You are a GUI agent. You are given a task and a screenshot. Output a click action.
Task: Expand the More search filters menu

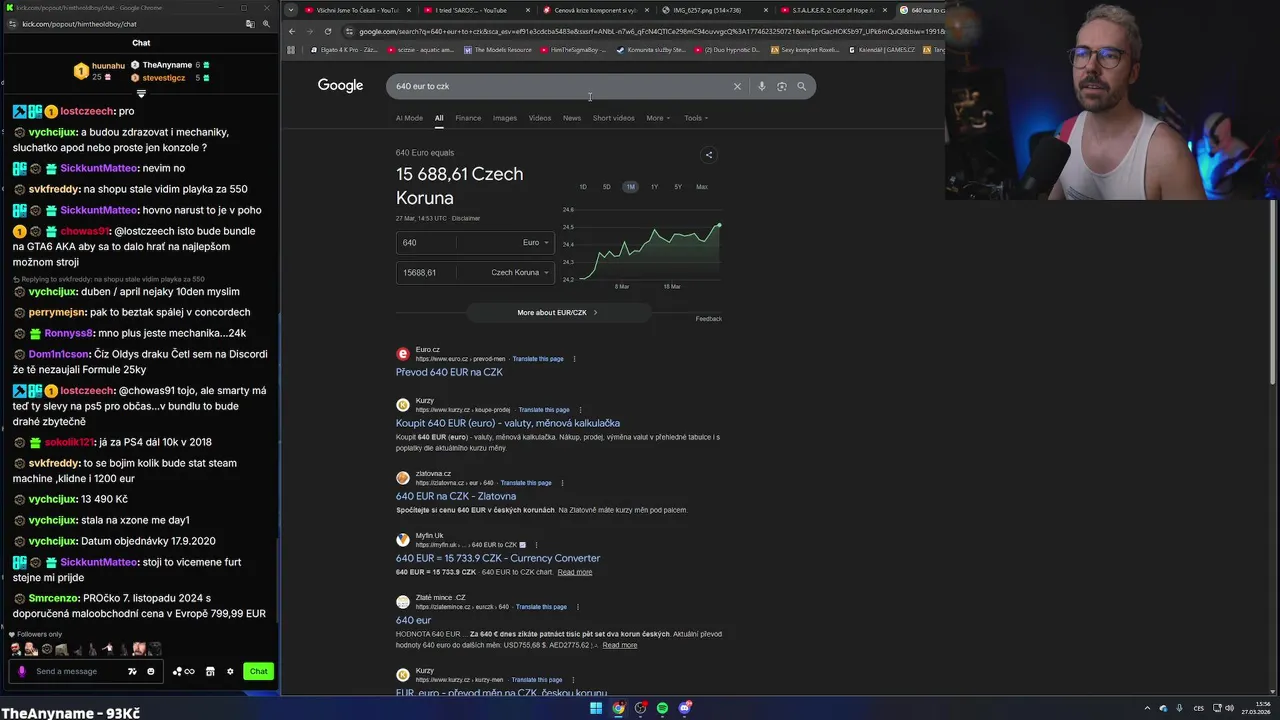[656, 118]
